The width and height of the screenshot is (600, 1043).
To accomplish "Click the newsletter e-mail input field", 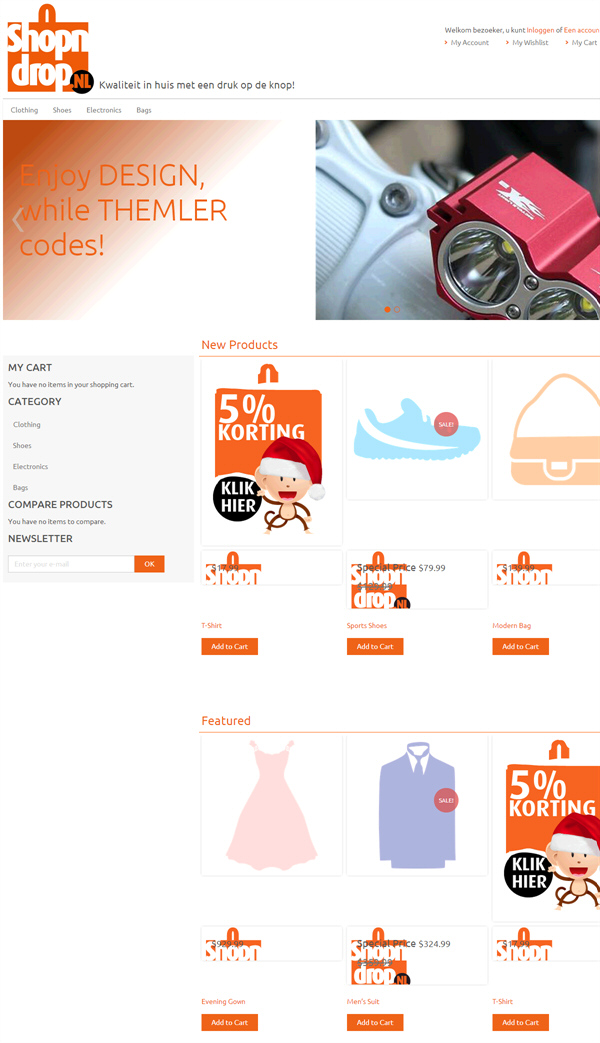I will (x=71, y=564).
